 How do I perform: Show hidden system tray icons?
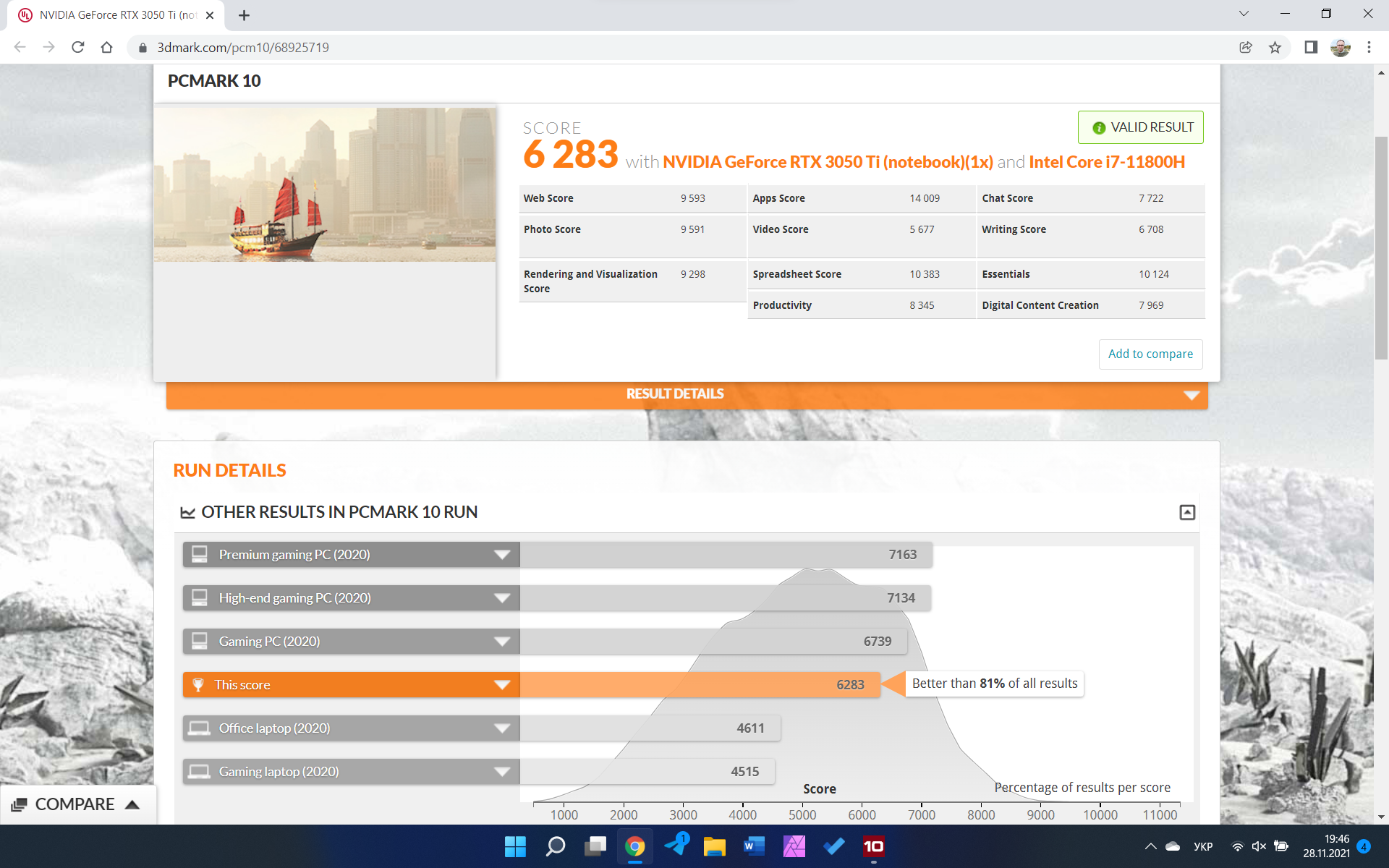[1150, 846]
